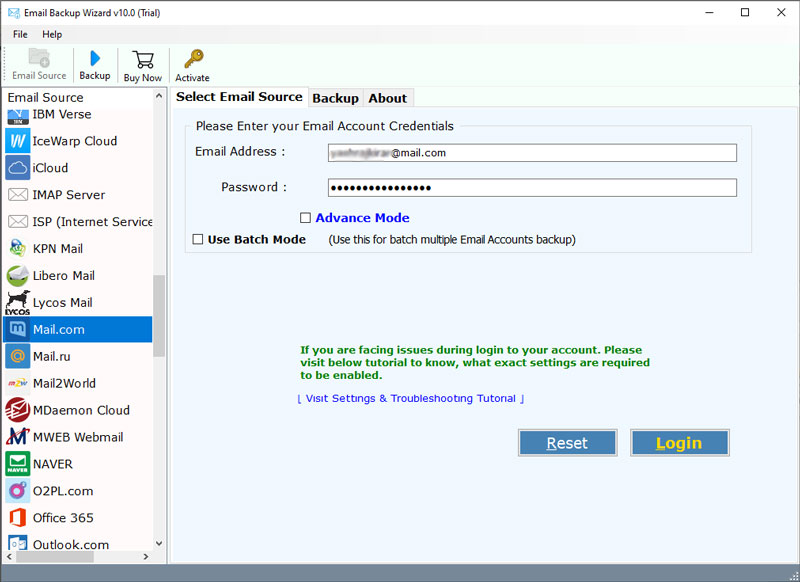
Task: Click the horizontal scroll left arrow
Action: point(9,556)
